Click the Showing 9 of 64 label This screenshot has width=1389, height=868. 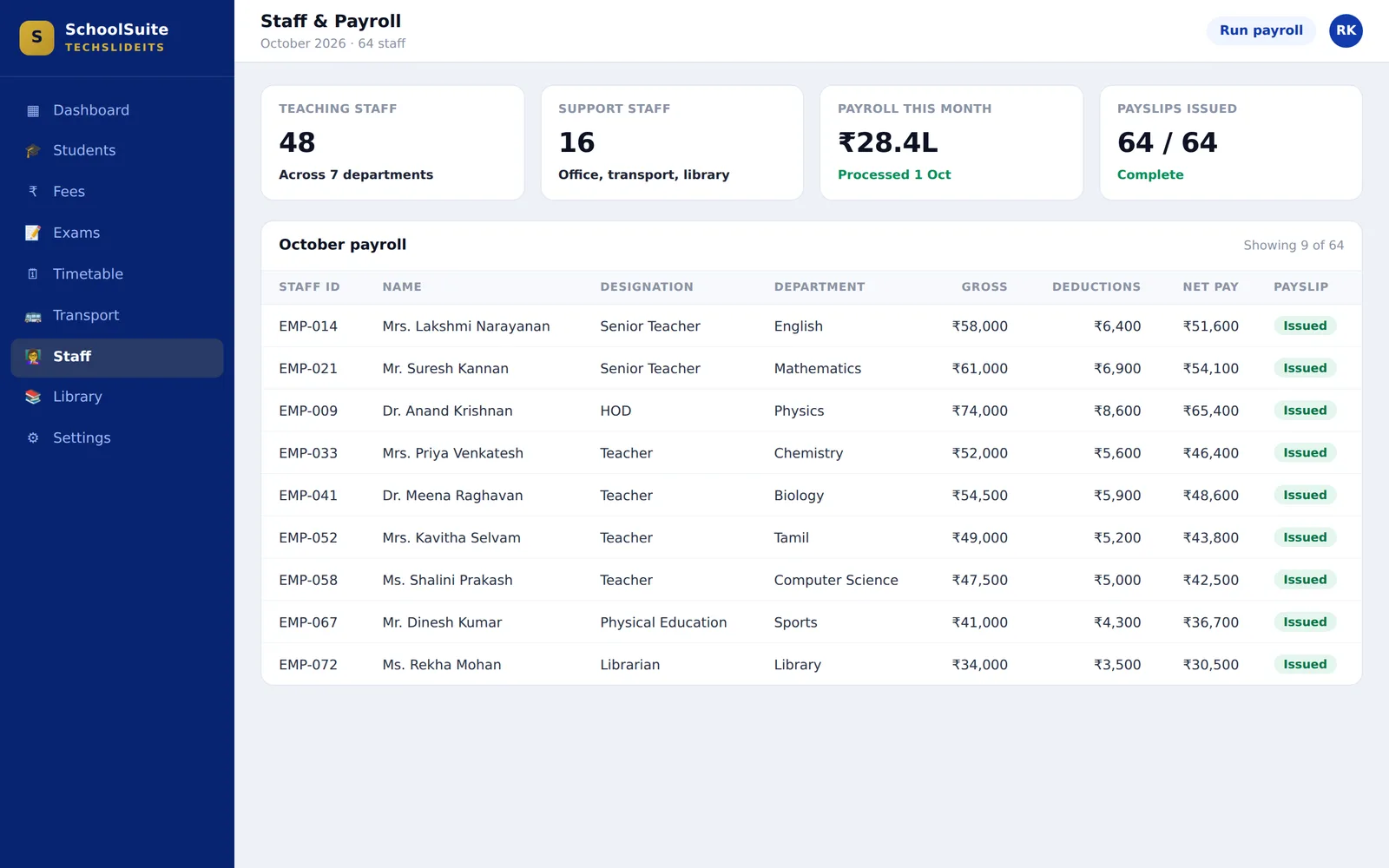[x=1294, y=246]
